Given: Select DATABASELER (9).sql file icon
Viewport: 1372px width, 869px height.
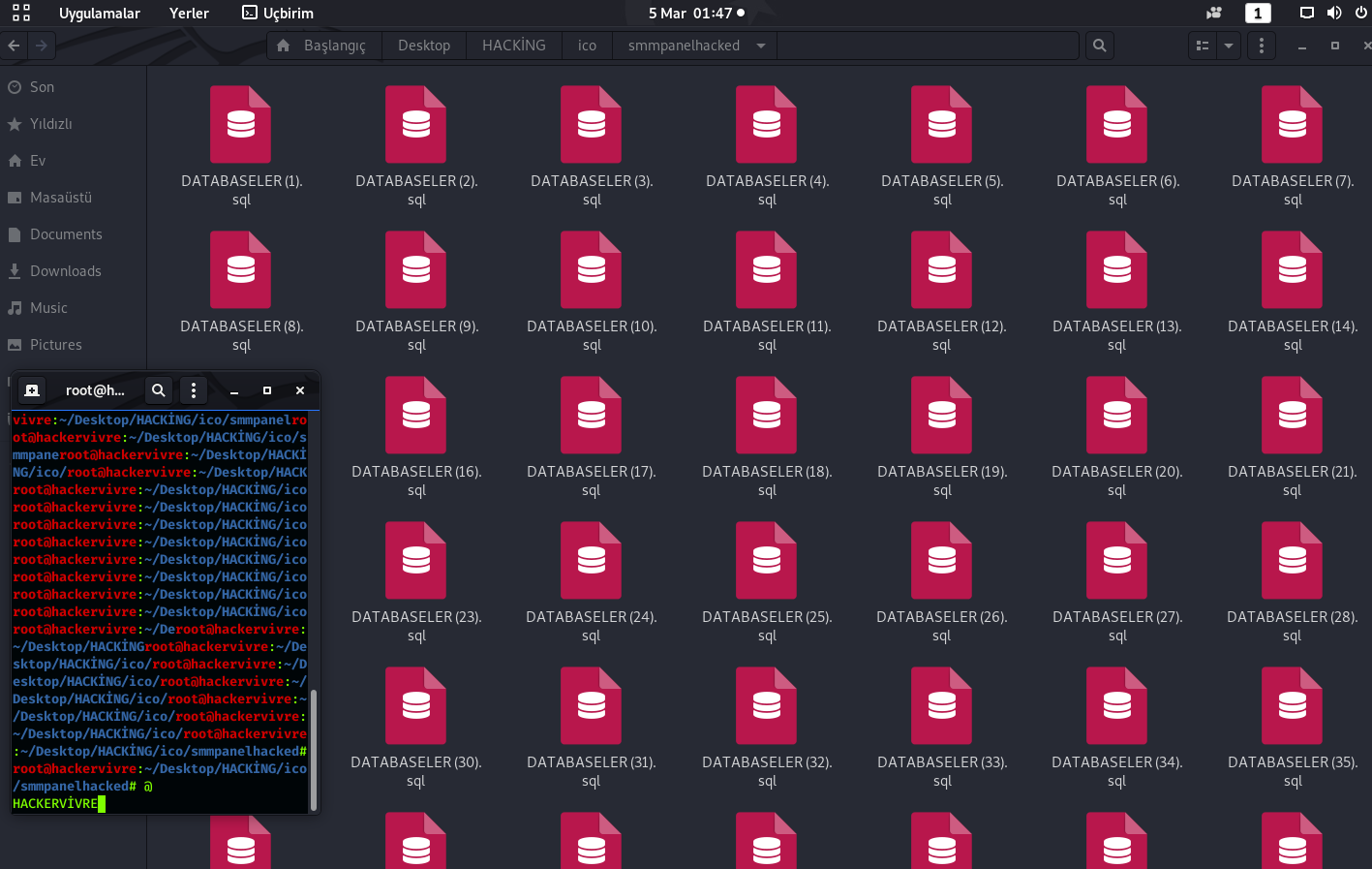Looking at the screenshot, I should click(416, 269).
